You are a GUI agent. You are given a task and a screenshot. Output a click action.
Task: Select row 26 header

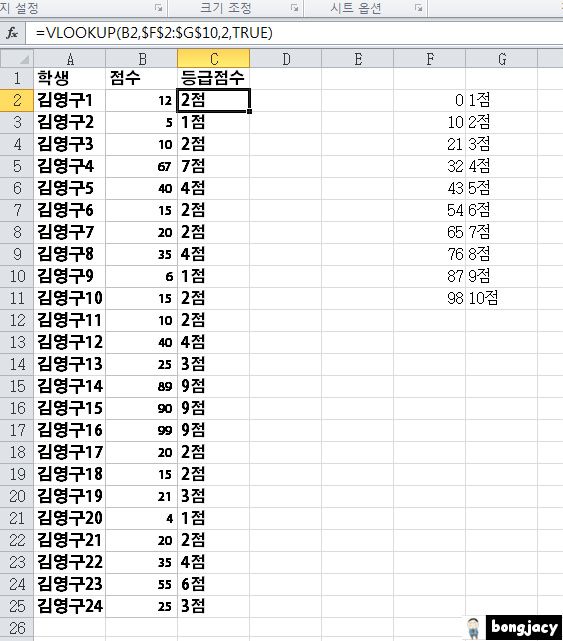tap(17, 628)
